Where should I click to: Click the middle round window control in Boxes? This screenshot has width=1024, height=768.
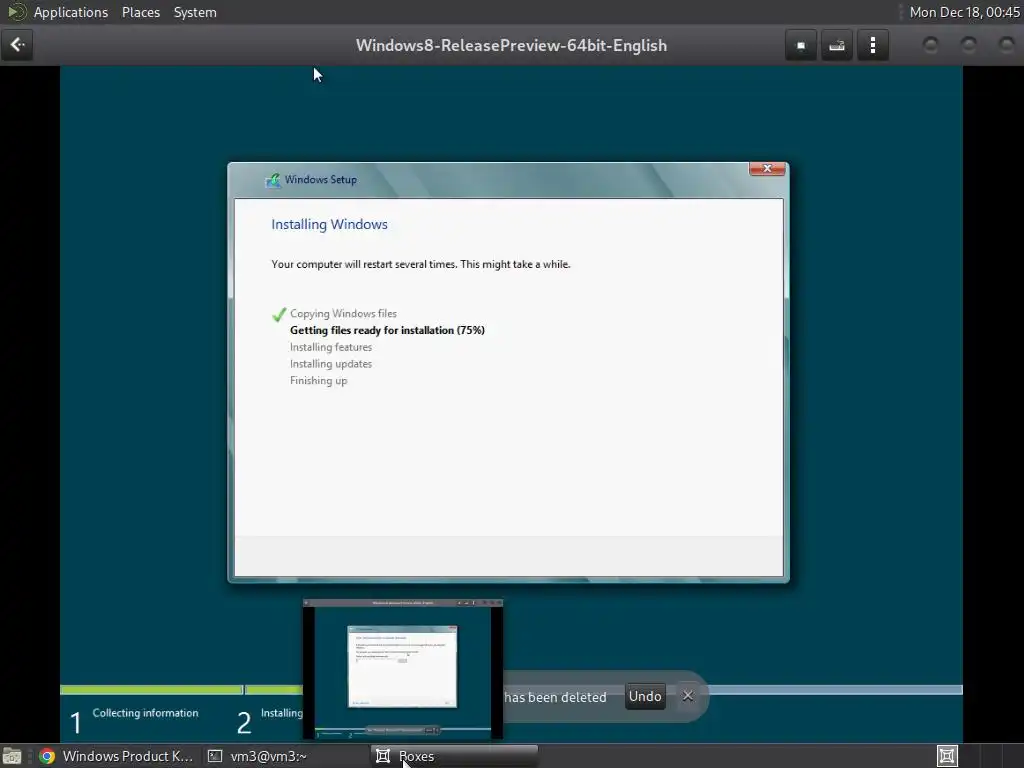(x=968, y=45)
